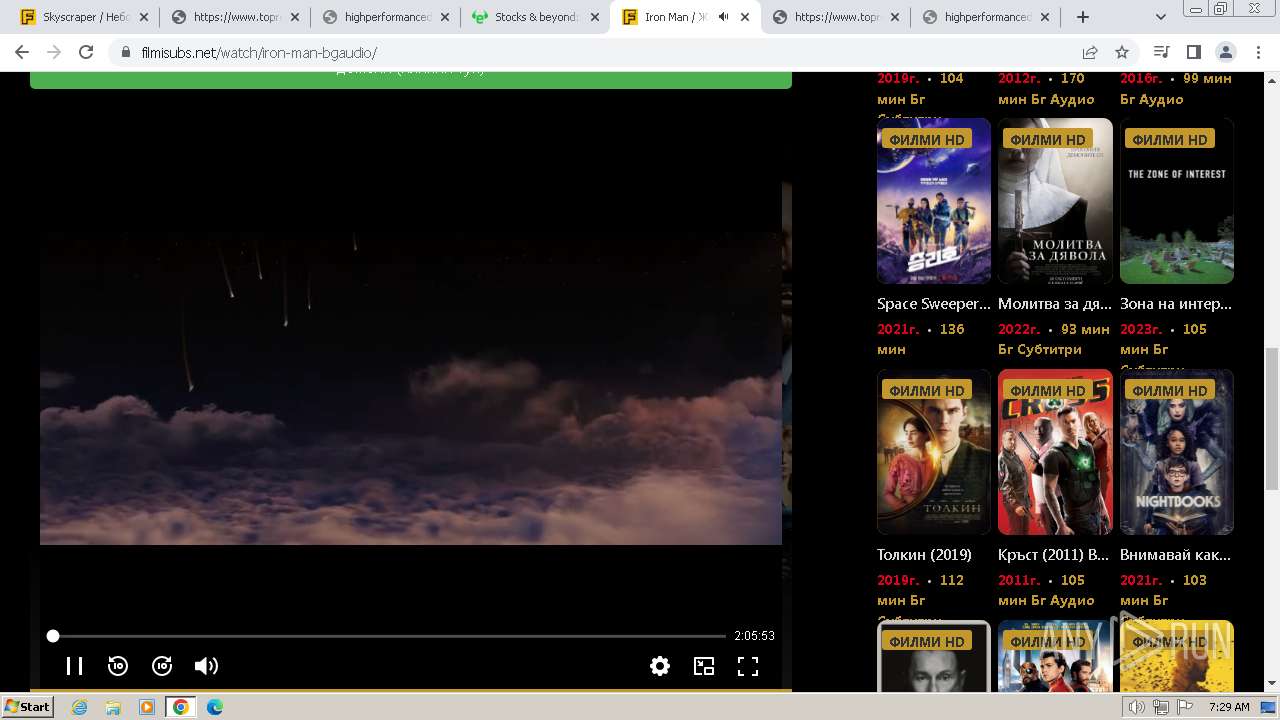Image resolution: width=1280 pixels, height=720 pixels.
Task: Rewind video 10 seconds
Action: pos(118,666)
